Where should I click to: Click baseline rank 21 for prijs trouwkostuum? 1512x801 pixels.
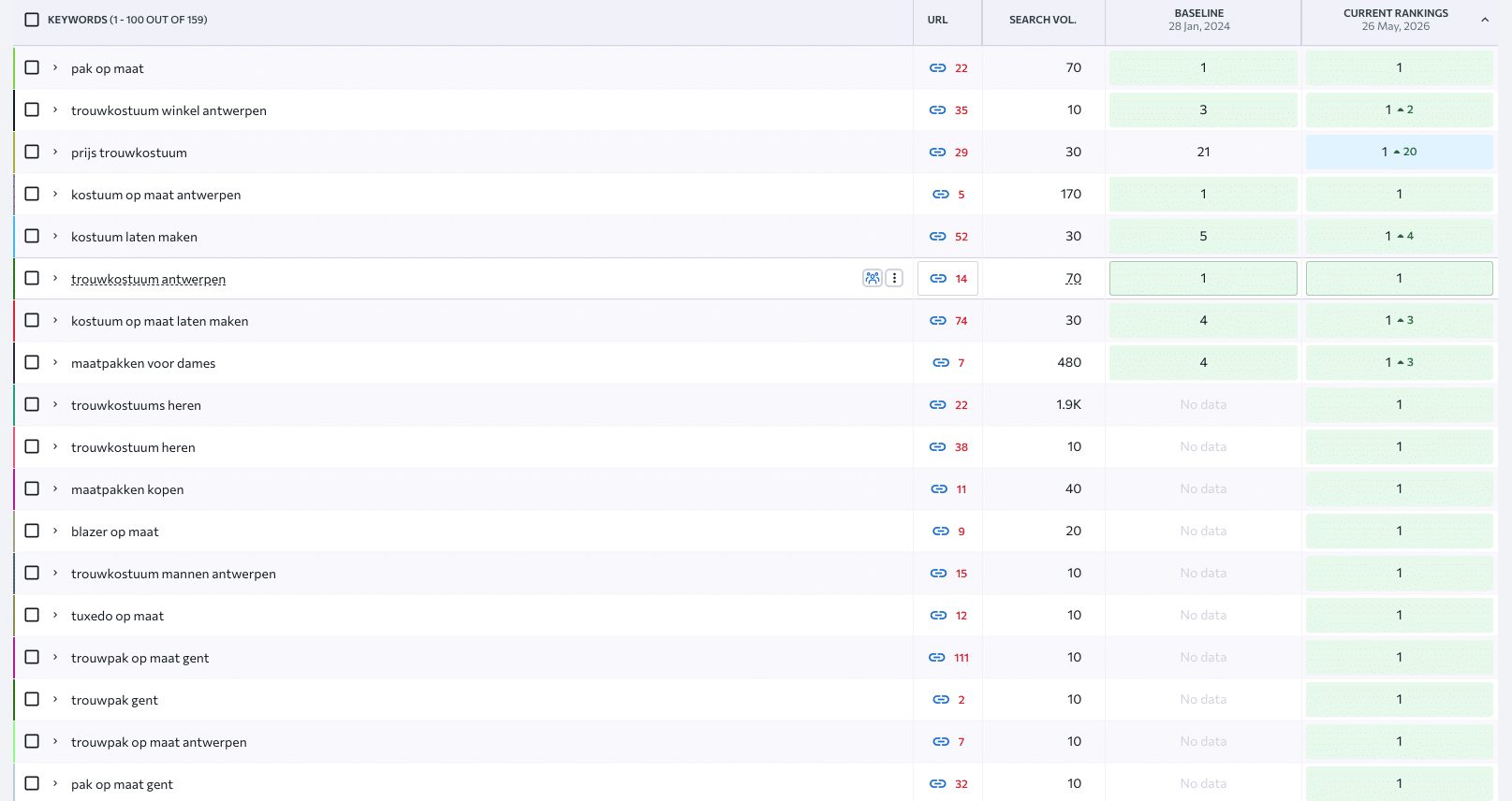[x=1203, y=152]
